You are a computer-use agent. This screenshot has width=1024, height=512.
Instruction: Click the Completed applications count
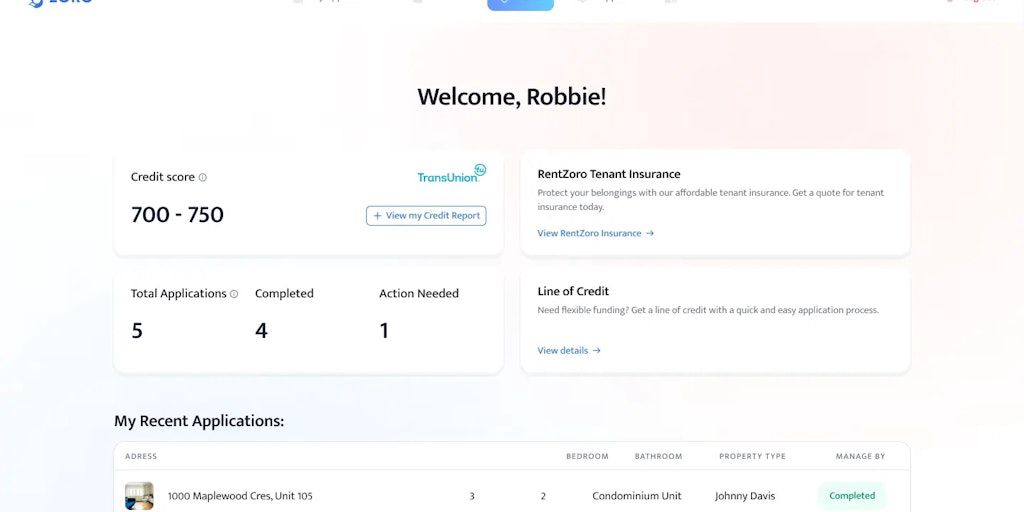(x=261, y=331)
